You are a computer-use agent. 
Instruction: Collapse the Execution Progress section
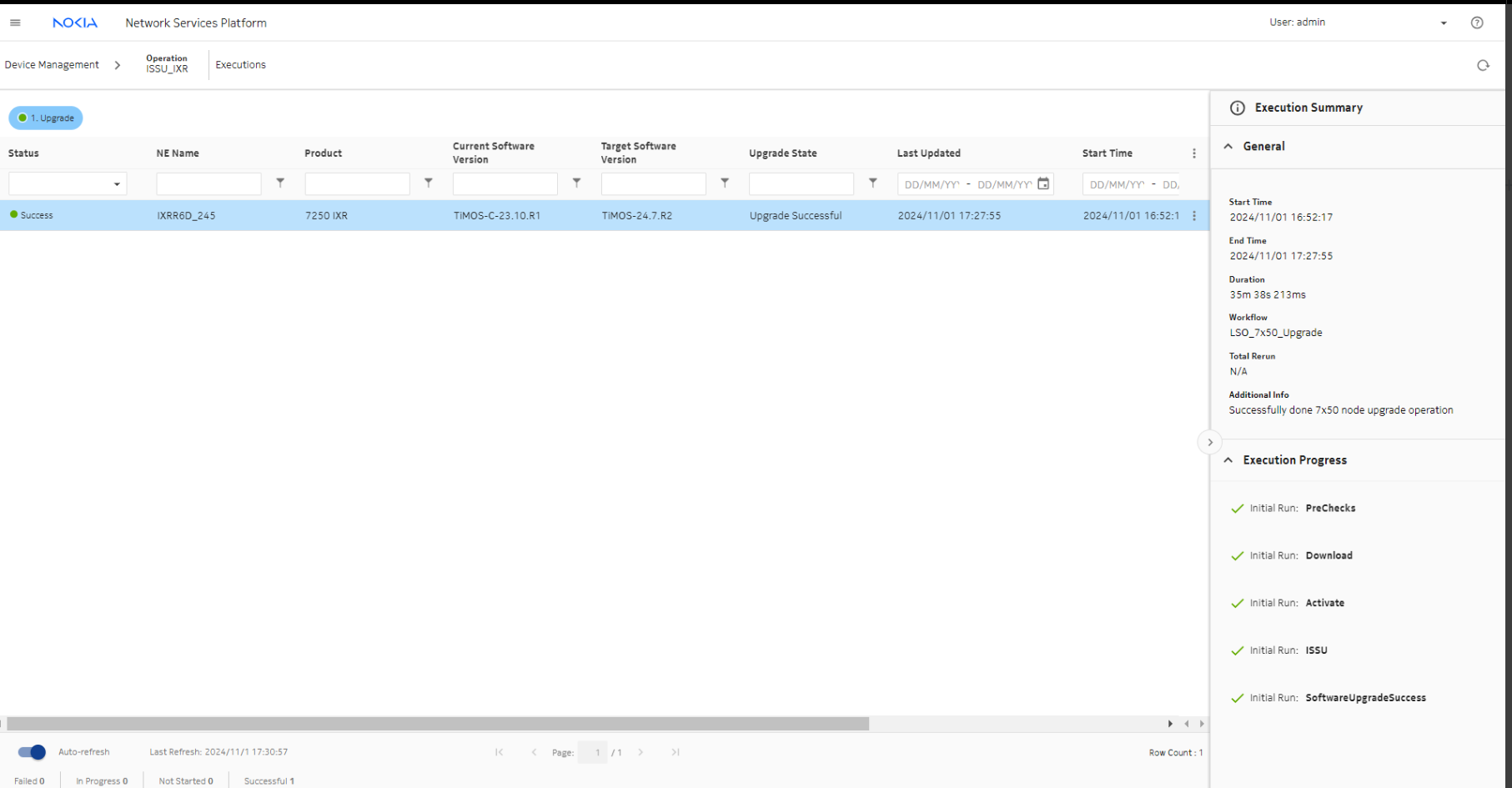[1228, 460]
